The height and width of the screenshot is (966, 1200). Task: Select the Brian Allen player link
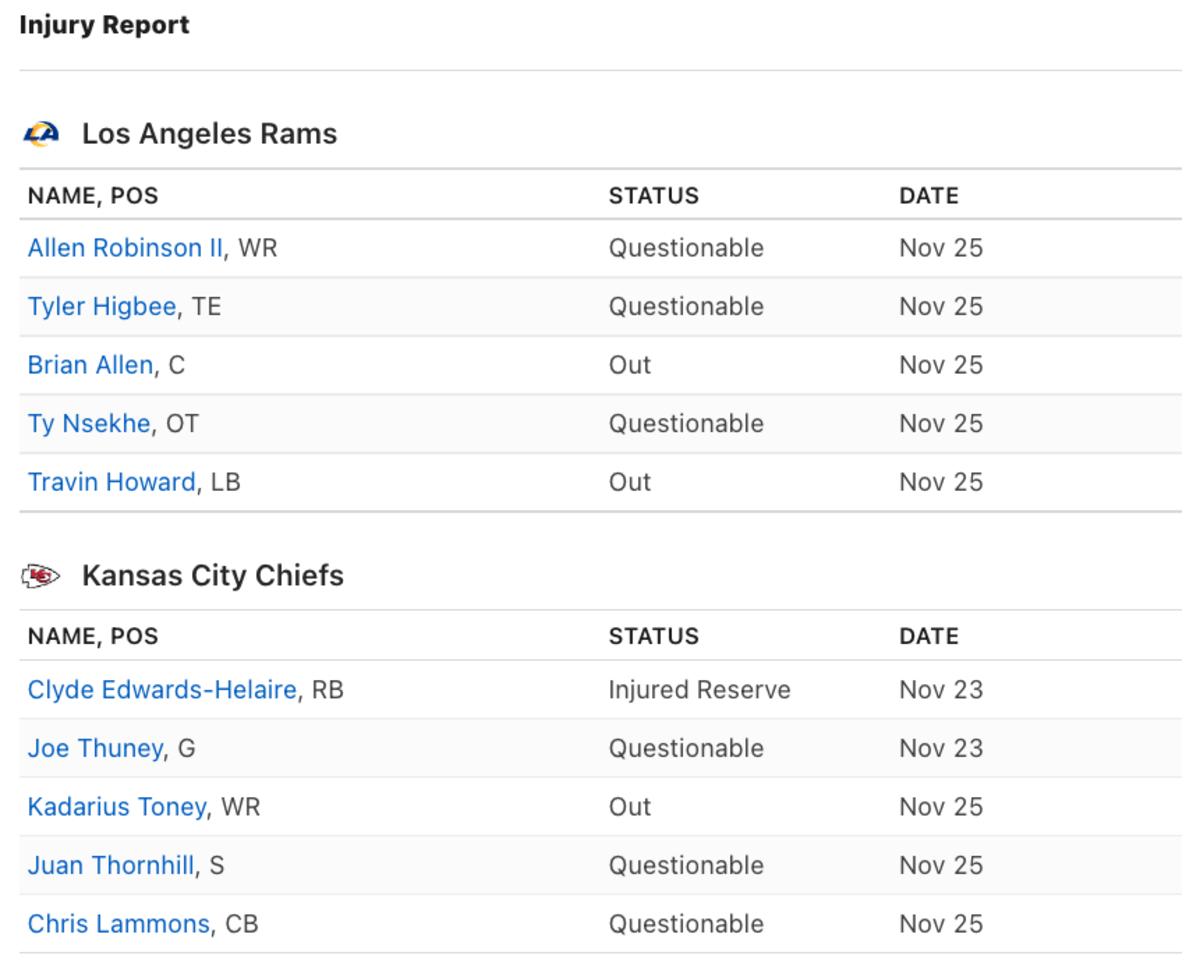click(x=90, y=366)
